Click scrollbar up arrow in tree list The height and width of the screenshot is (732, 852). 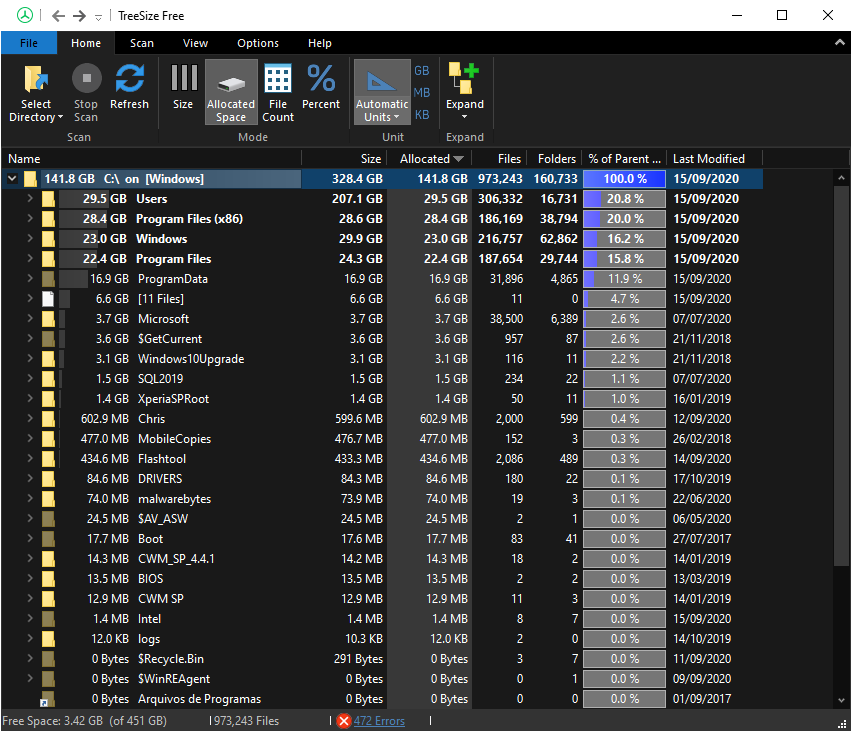click(841, 177)
